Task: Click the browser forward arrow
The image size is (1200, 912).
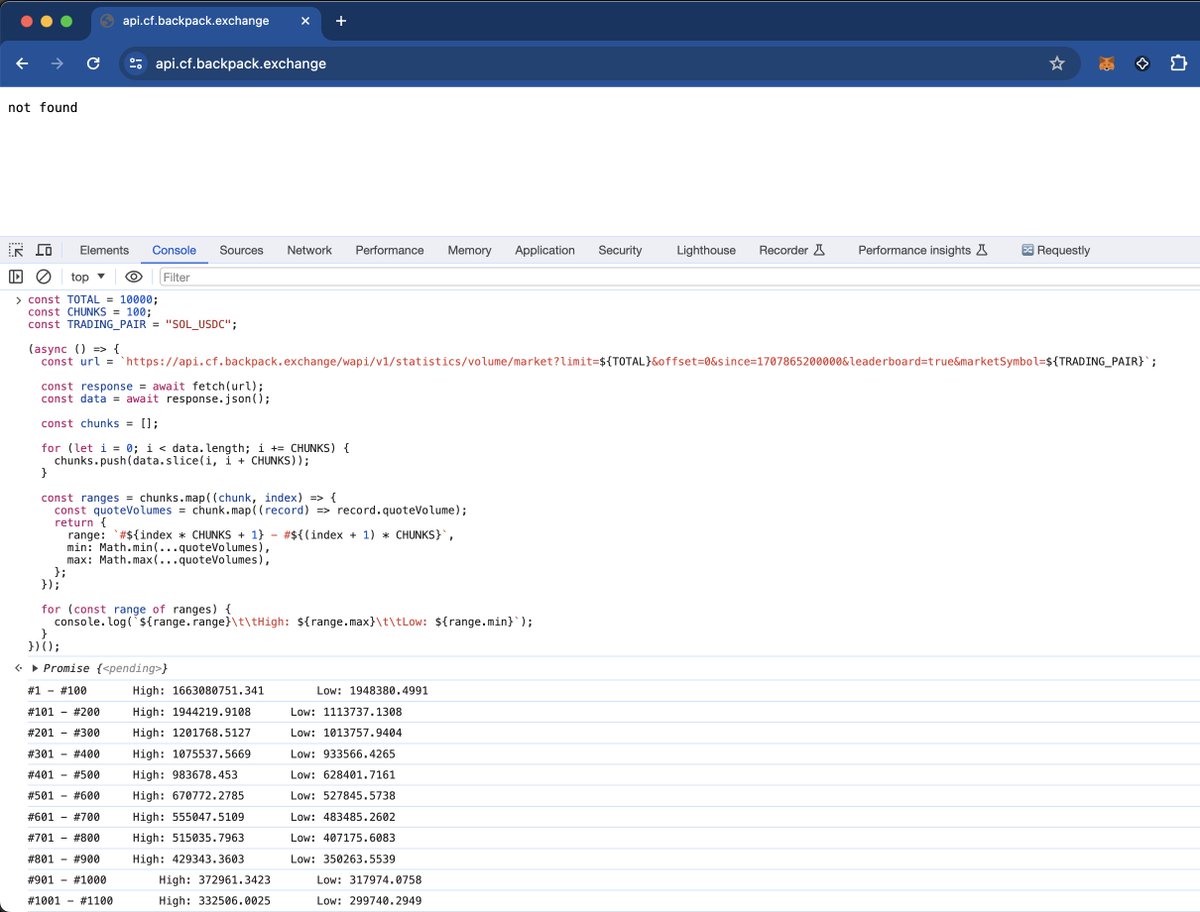Action: (57, 63)
